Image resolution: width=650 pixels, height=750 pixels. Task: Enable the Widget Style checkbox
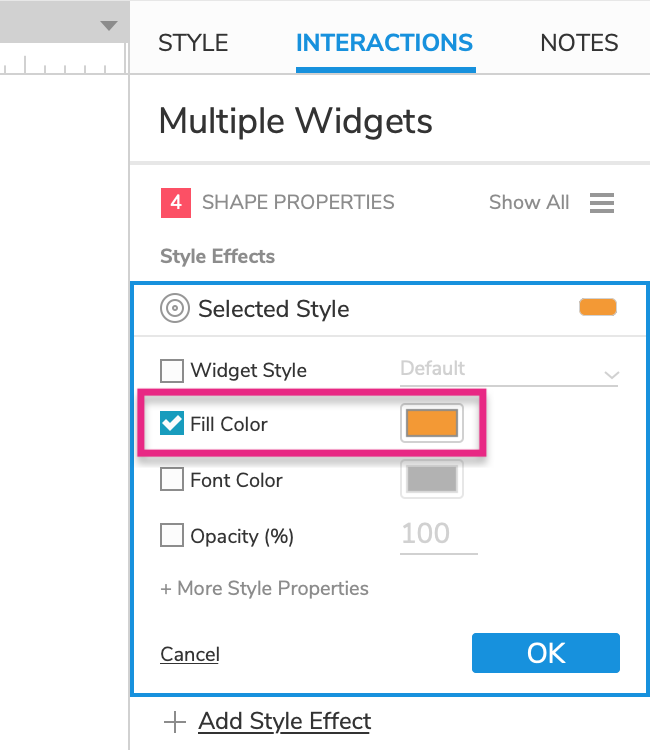[x=172, y=371]
